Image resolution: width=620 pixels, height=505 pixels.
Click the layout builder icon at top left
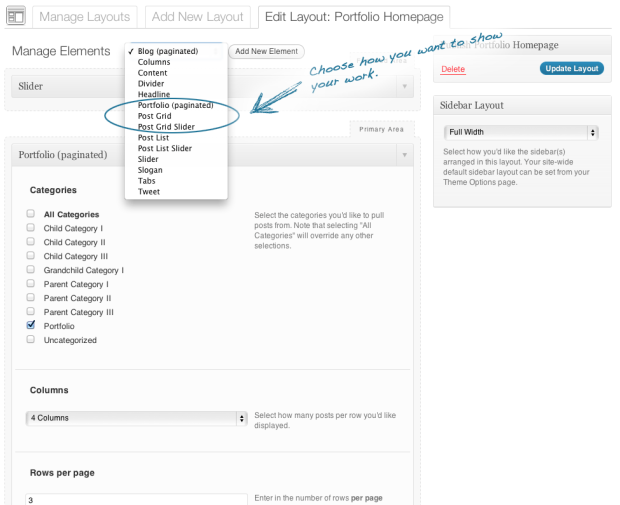(16, 17)
